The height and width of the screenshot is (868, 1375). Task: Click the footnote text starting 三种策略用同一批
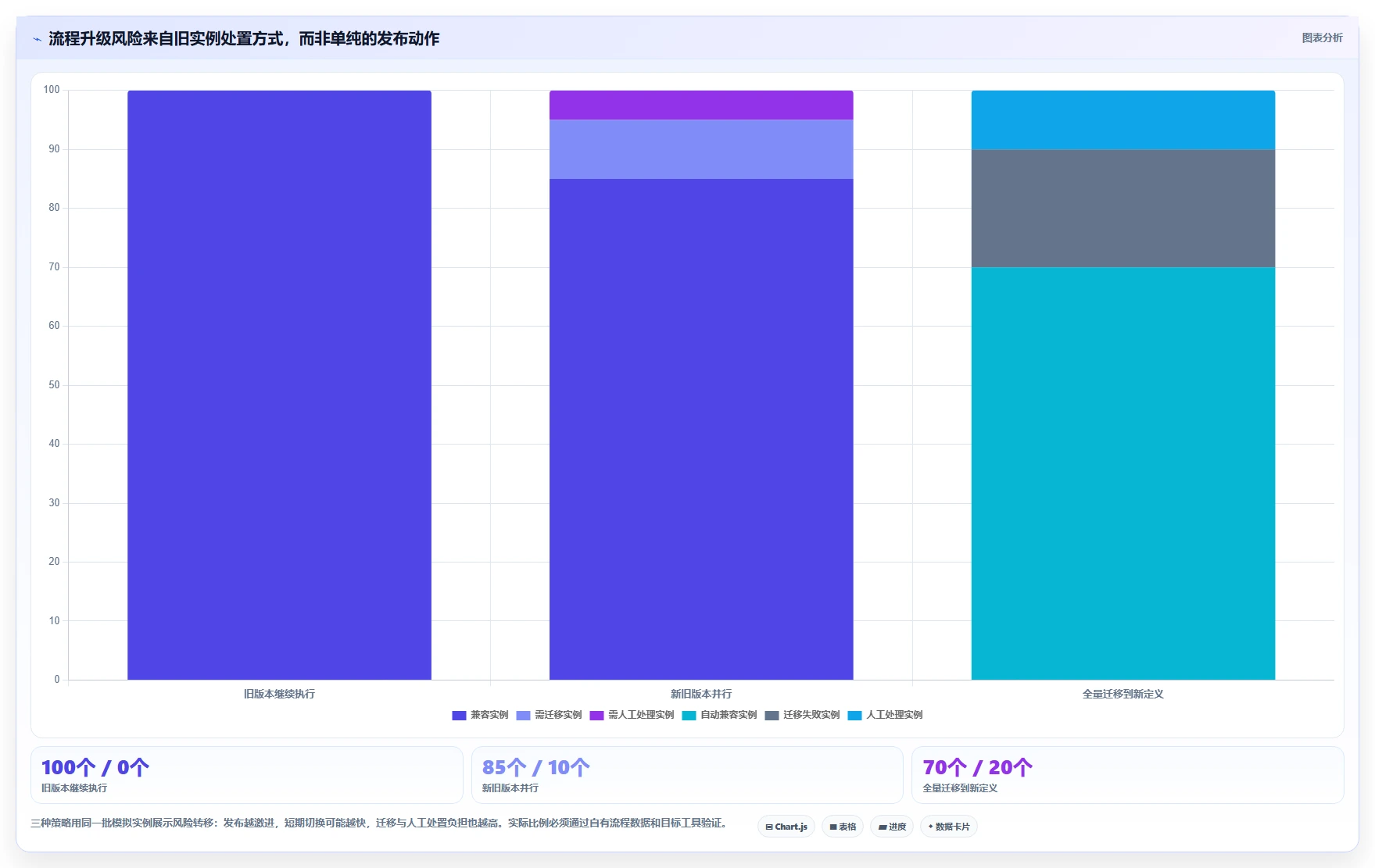381,823
